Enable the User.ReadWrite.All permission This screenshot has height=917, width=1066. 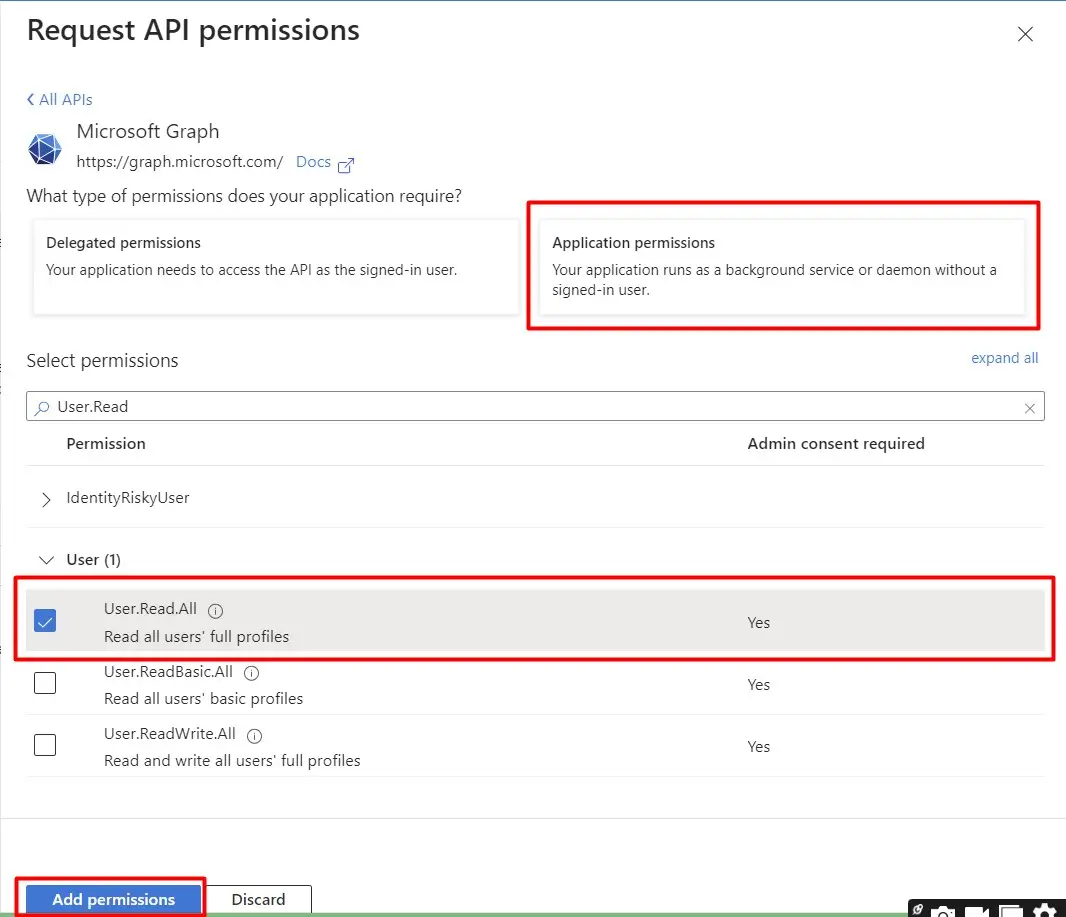tap(45, 745)
